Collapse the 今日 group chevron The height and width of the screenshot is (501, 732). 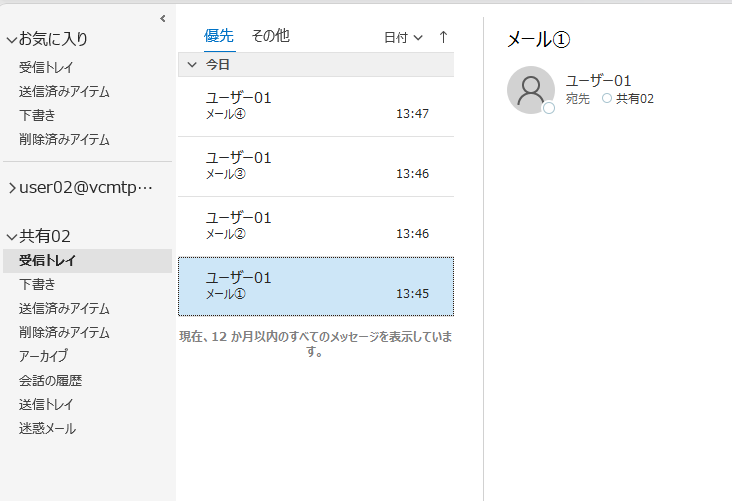[192, 65]
